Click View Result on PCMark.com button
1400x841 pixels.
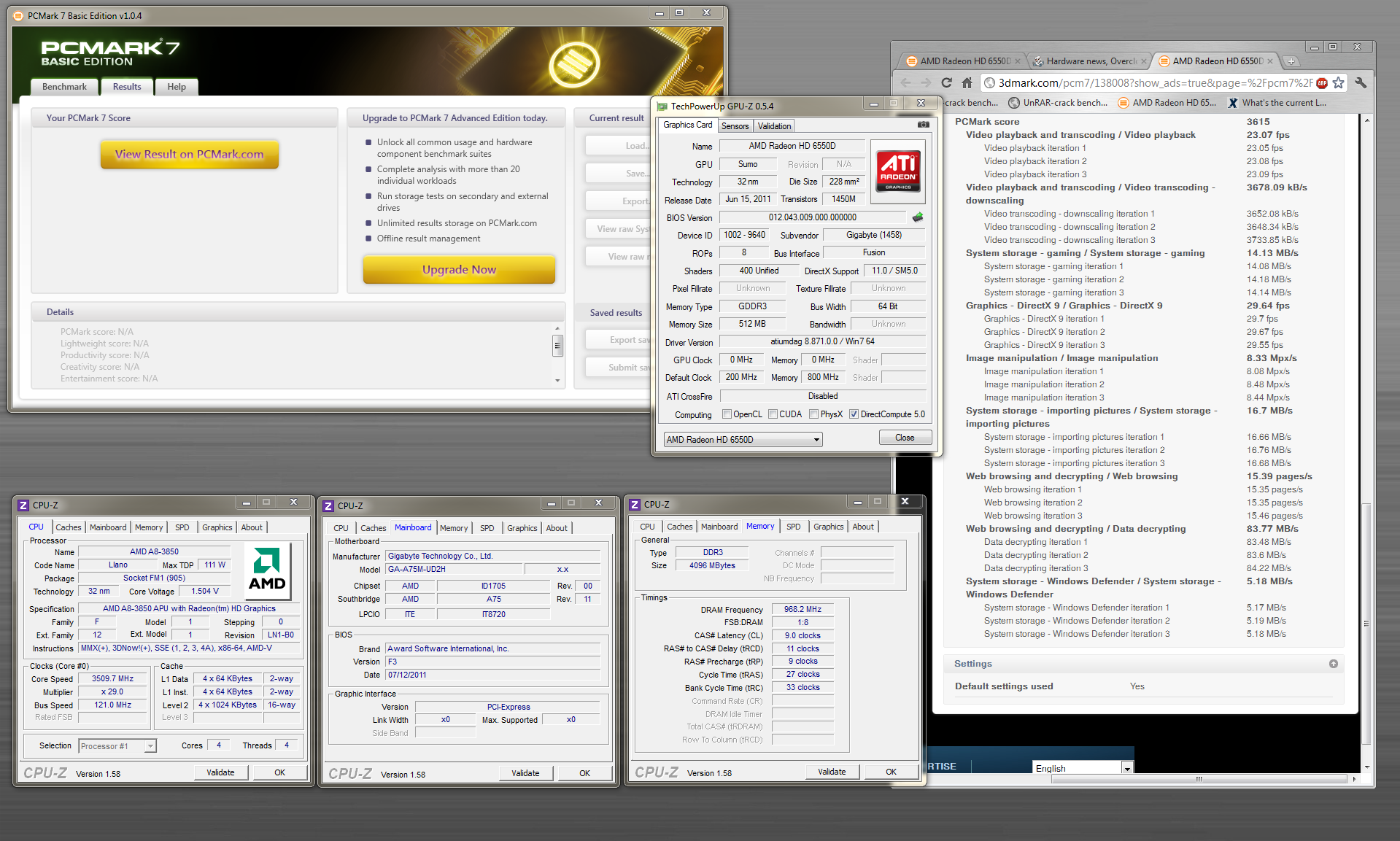(x=190, y=155)
